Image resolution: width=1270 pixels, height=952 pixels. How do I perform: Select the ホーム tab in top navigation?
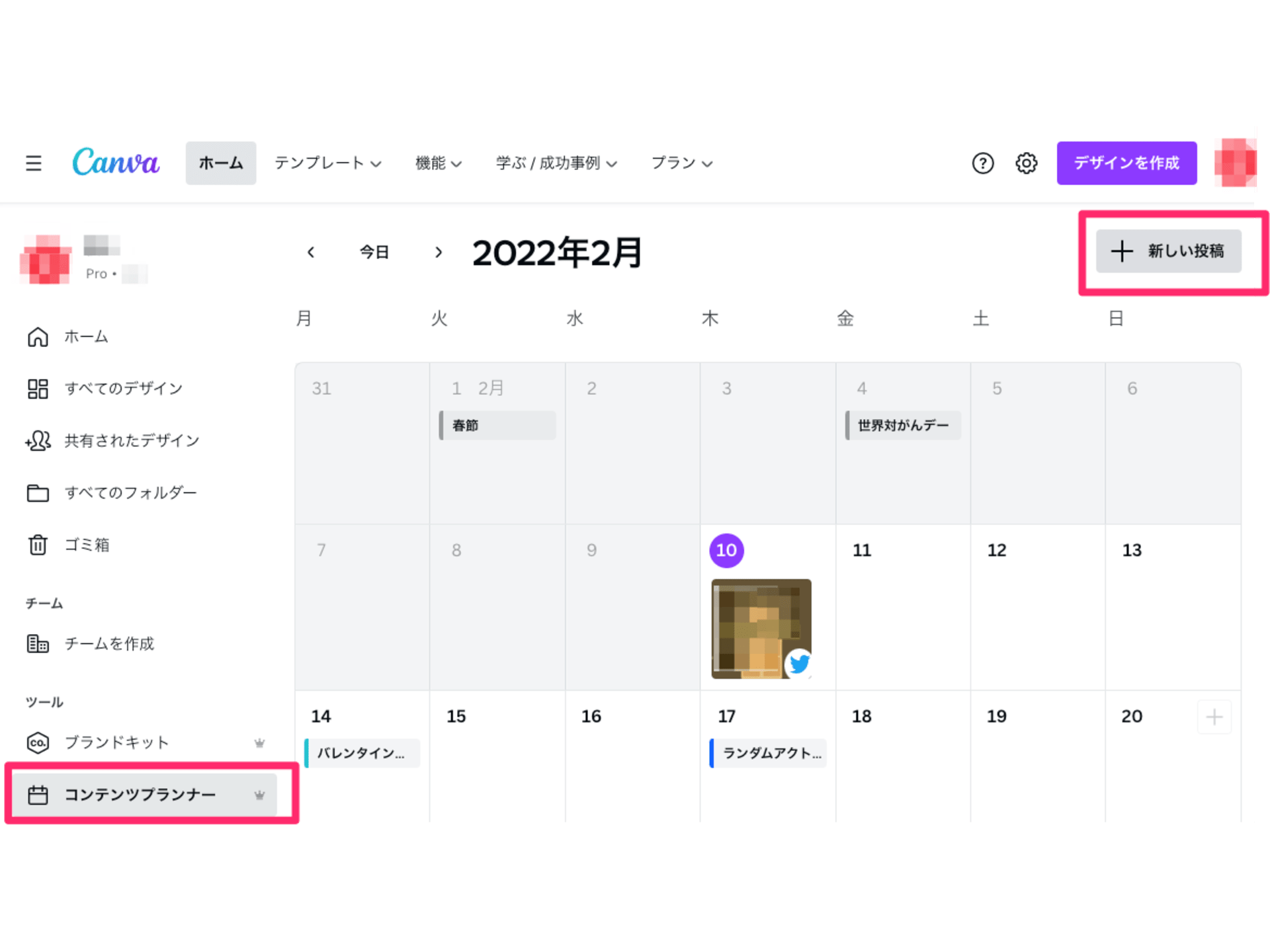pos(221,163)
